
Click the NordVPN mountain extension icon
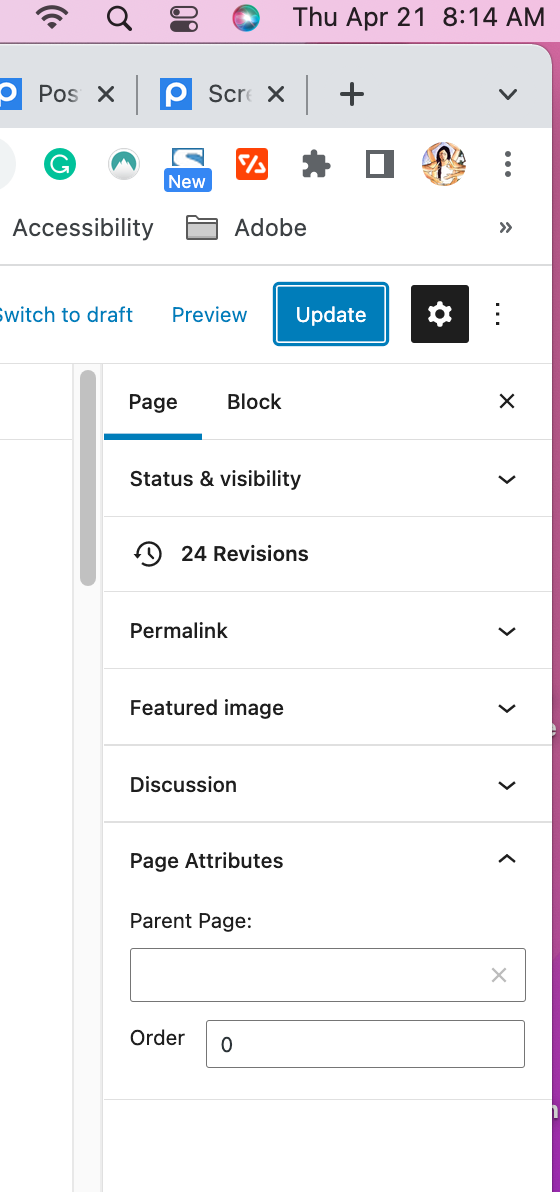[x=124, y=163]
